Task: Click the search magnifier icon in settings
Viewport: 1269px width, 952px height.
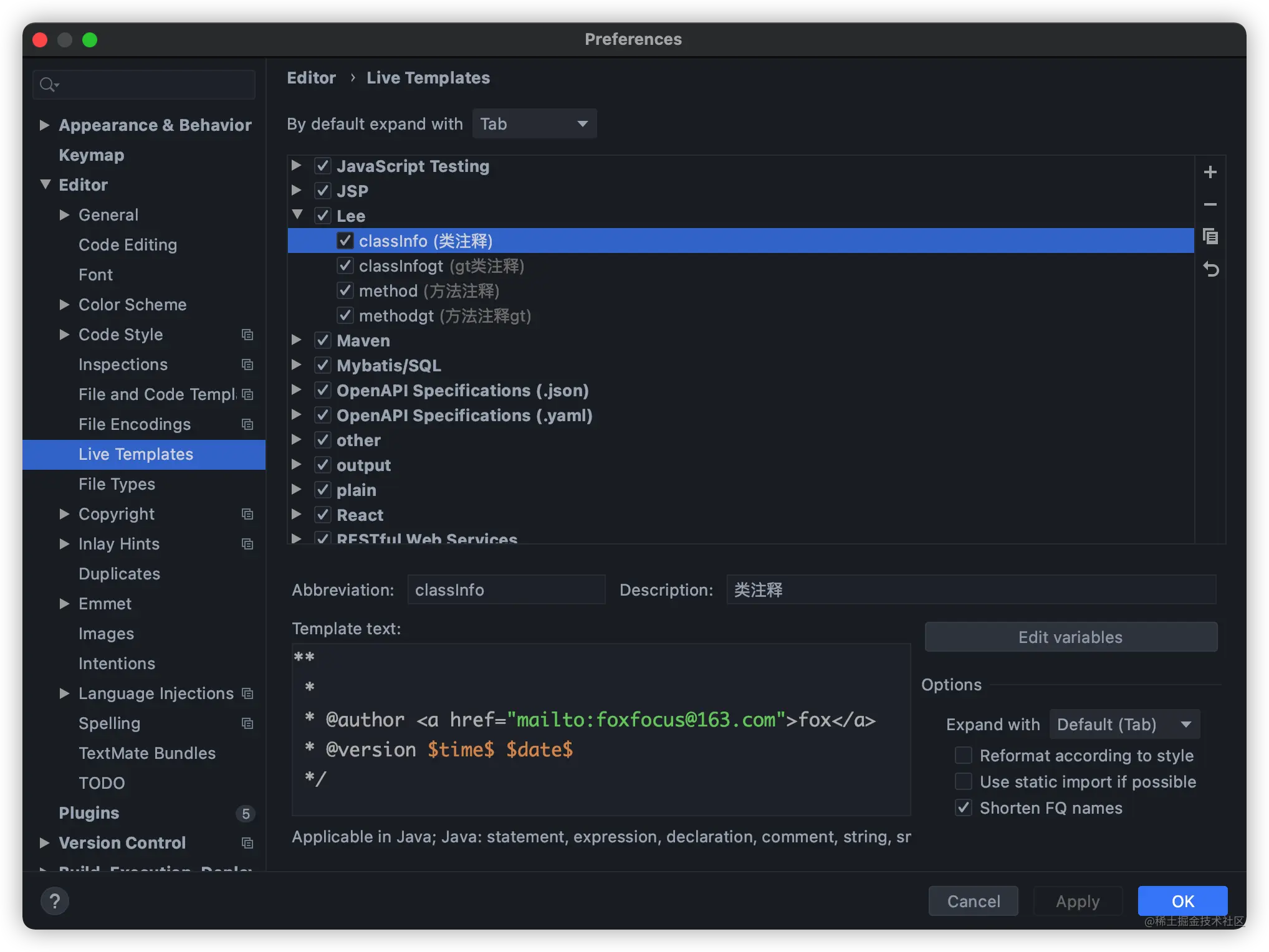Action: coord(49,84)
